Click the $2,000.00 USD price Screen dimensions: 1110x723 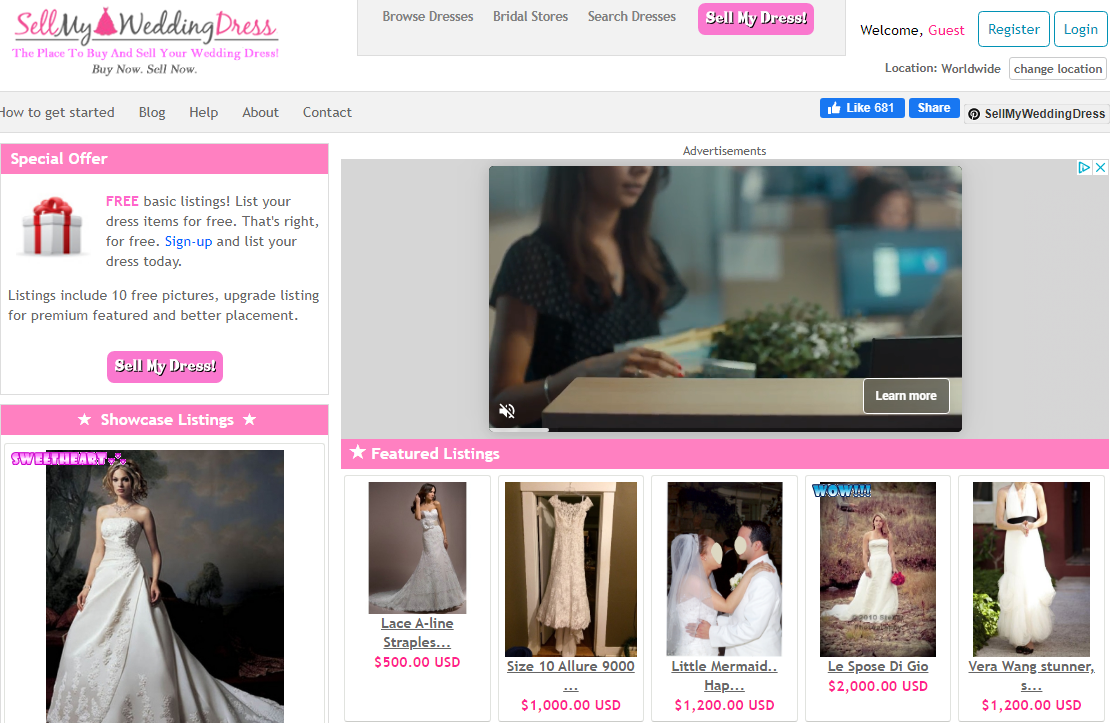coord(878,686)
